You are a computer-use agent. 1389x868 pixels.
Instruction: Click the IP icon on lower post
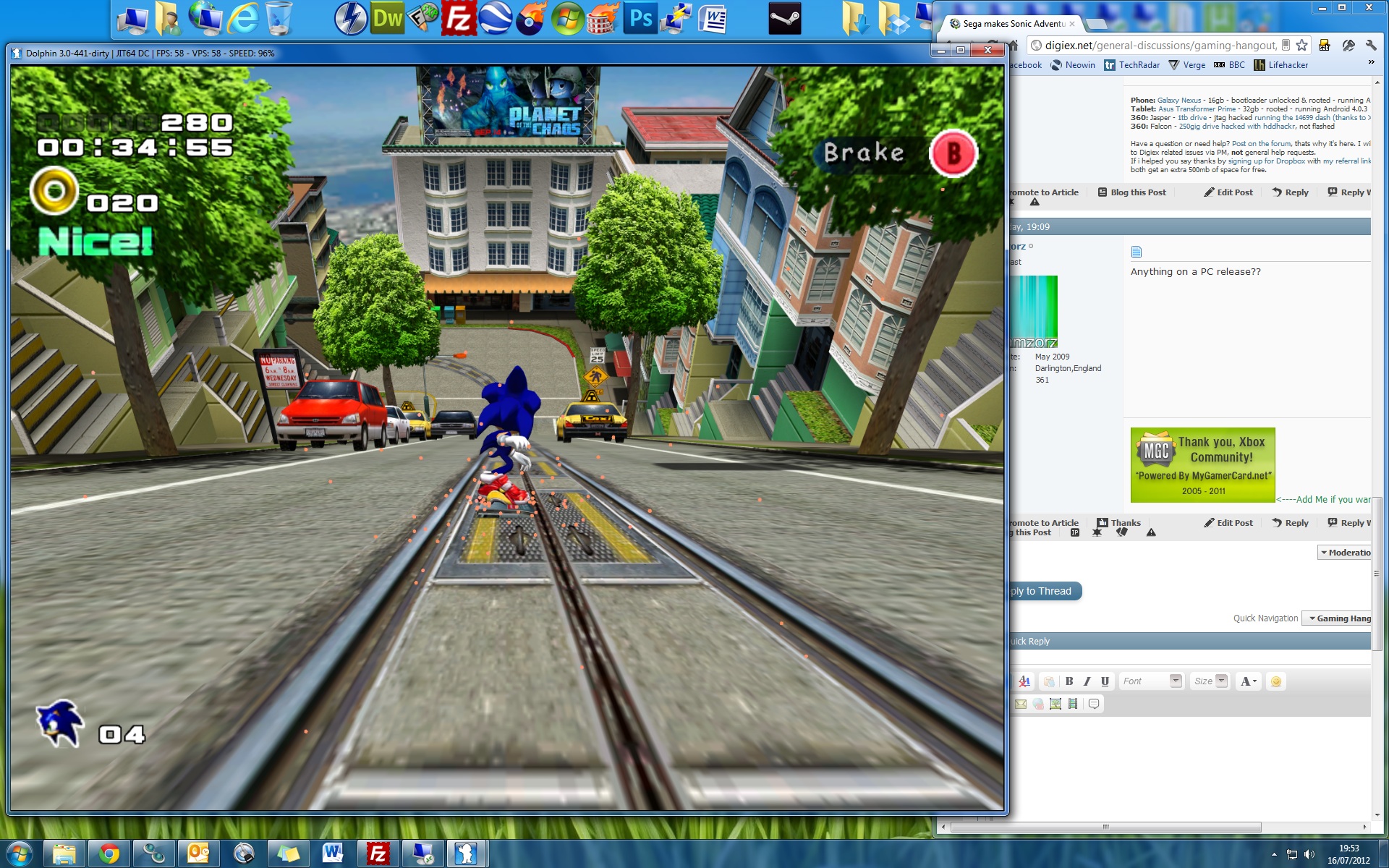point(1075,532)
